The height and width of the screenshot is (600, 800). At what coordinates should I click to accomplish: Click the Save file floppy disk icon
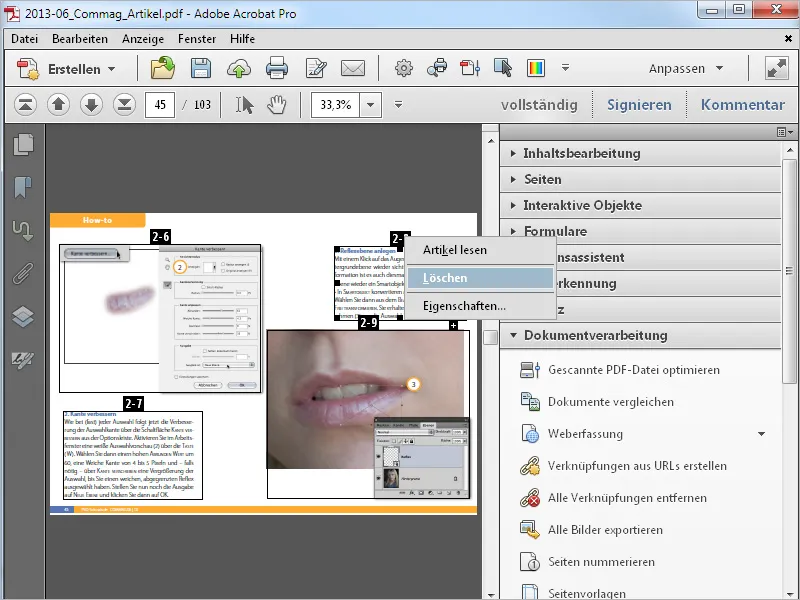[x=201, y=69]
